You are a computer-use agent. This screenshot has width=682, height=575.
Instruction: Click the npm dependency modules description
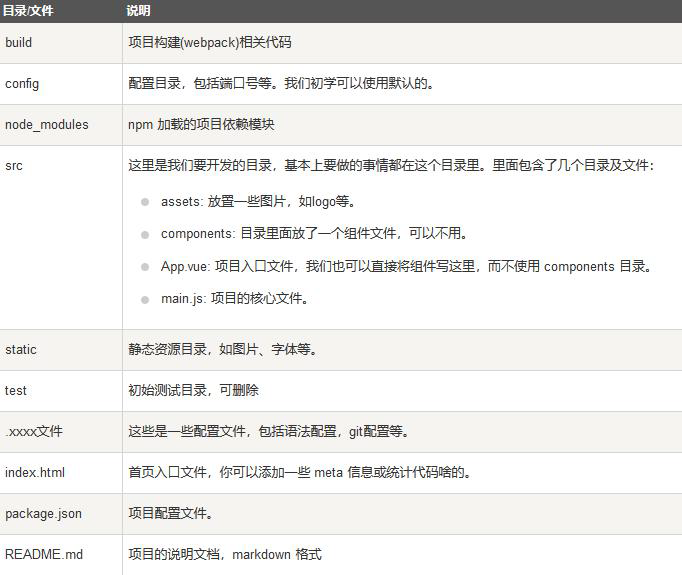pos(201,125)
